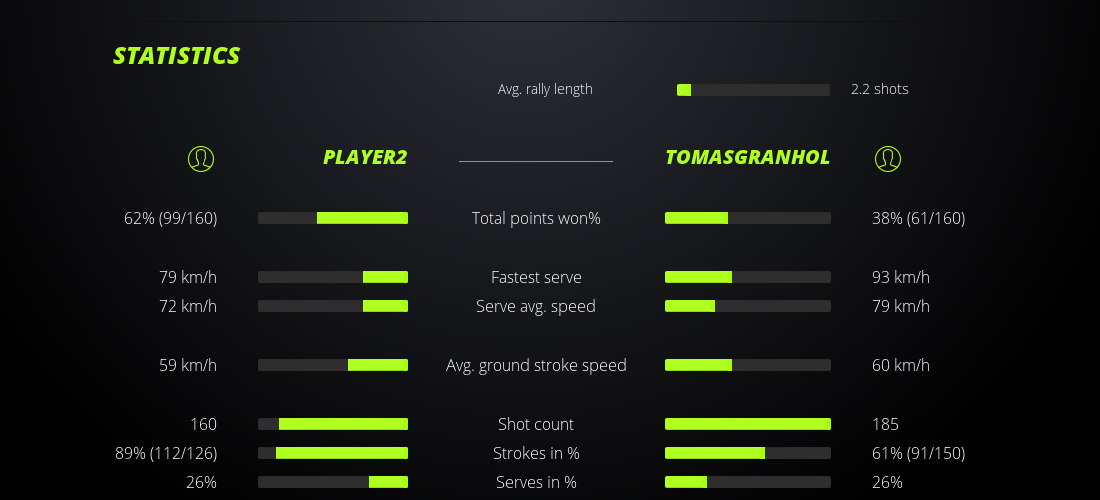
Task: Click the 2.2 shots value
Action: [880, 89]
